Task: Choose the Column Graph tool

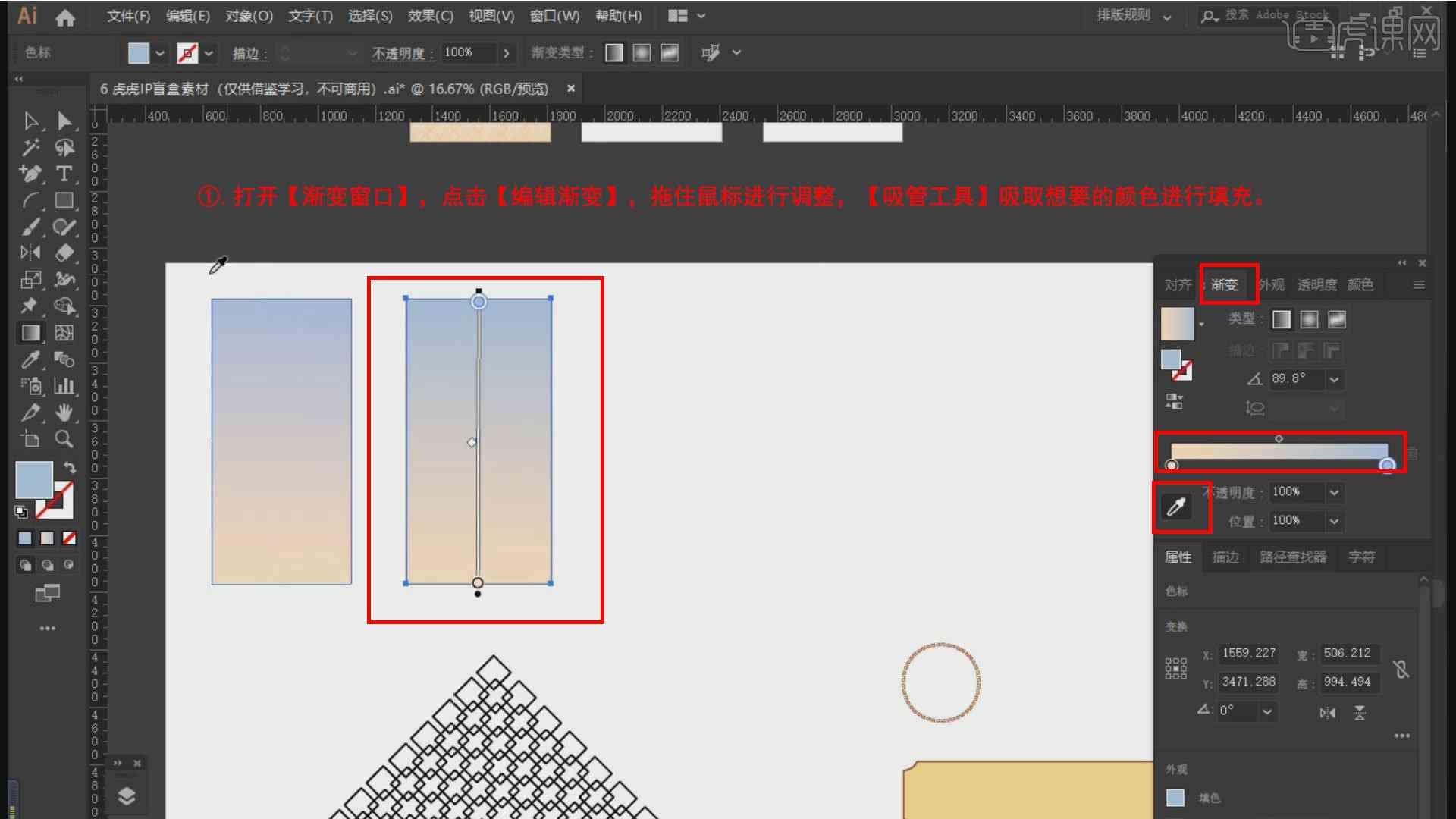Action: 64,386
